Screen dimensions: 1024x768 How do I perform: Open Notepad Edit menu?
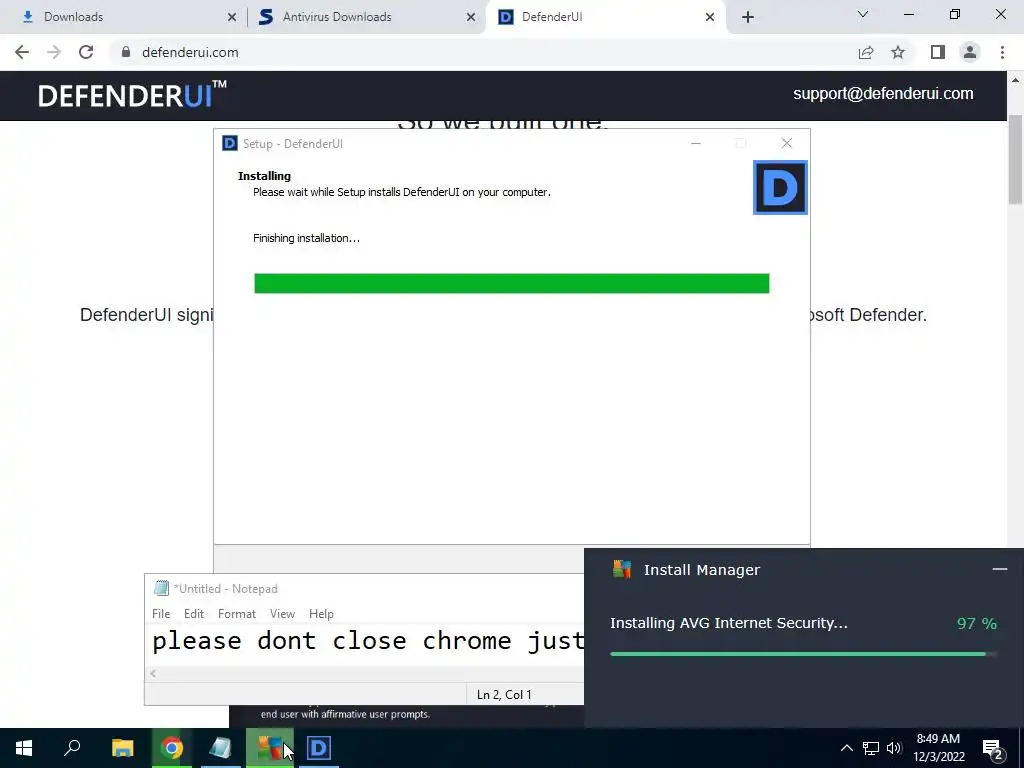tap(193, 614)
